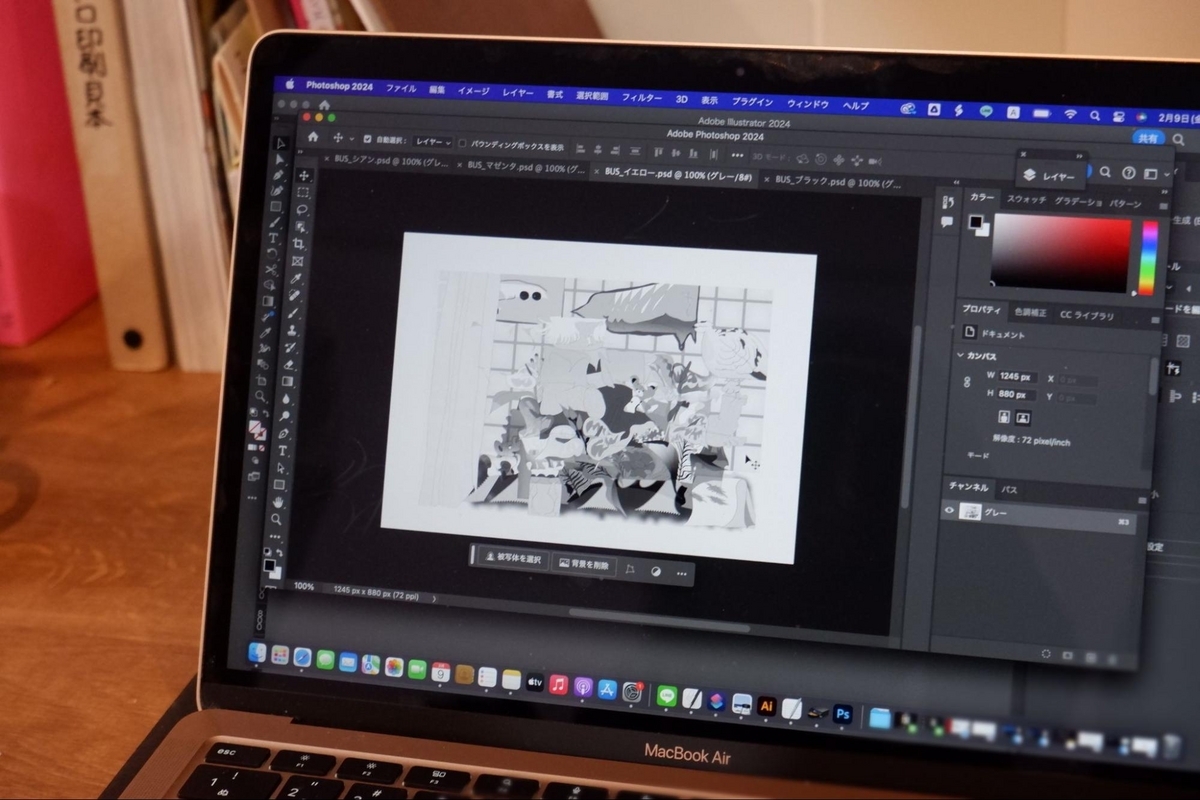1200x800 pixels.
Task: Switch to BUS_ブラック.psd tab
Action: pyautogui.click(x=838, y=181)
